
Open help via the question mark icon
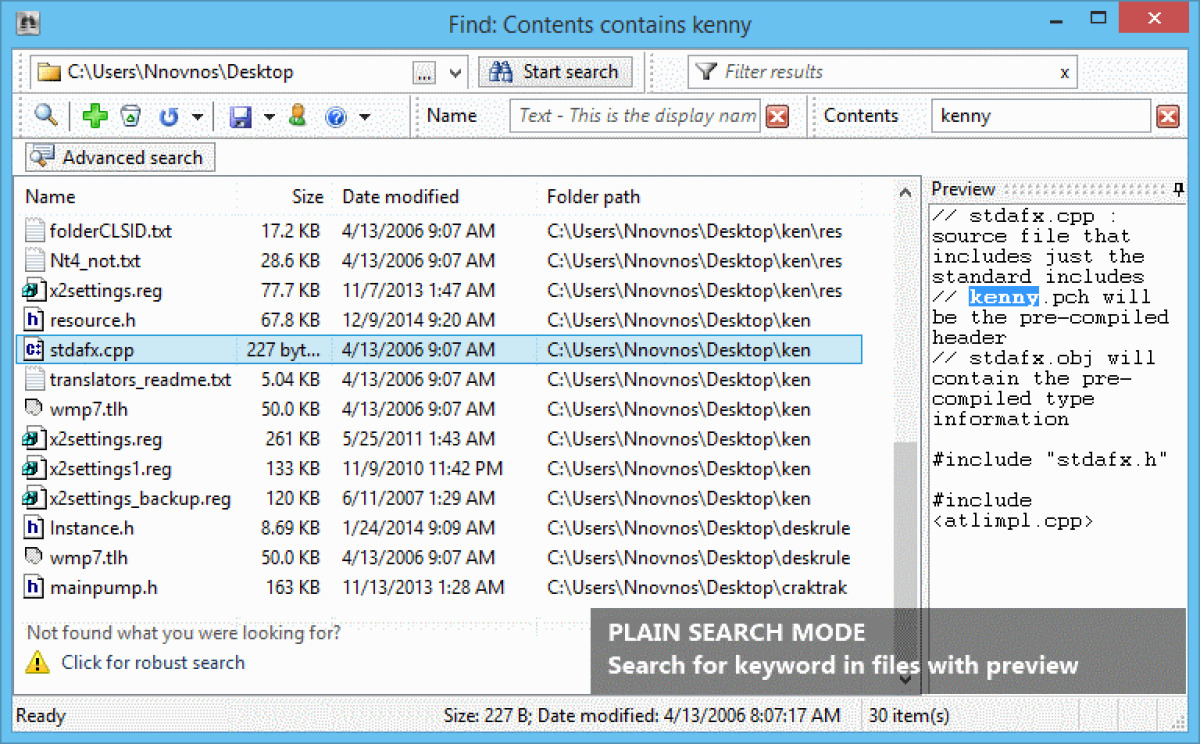click(335, 116)
